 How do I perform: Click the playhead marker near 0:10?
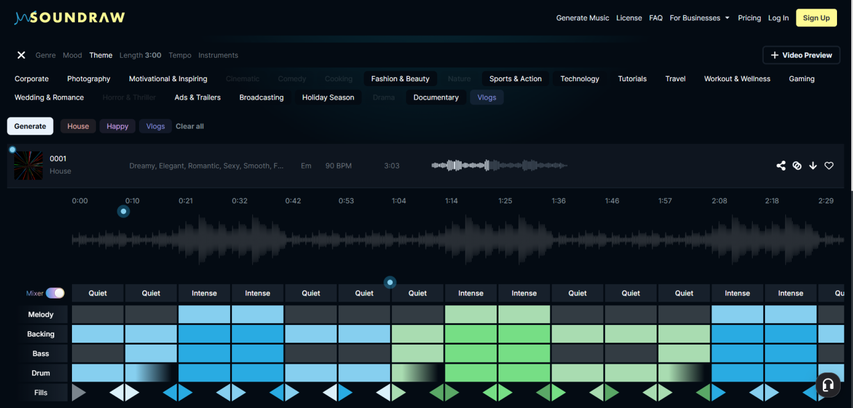coord(123,211)
